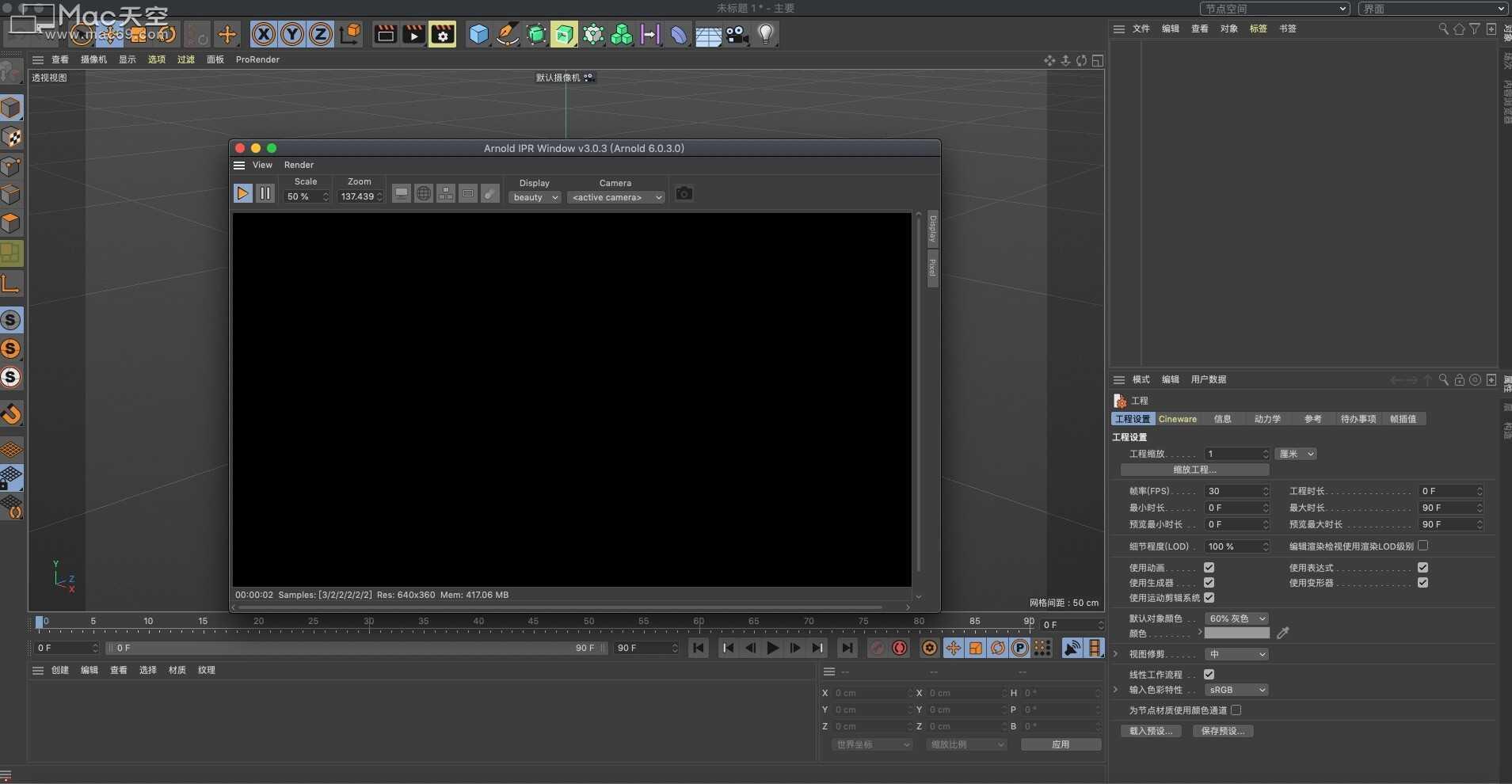Viewport: 1512px width, 784px height.
Task: Click the magnet Snap icon on left toolbar
Action: (11, 413)
